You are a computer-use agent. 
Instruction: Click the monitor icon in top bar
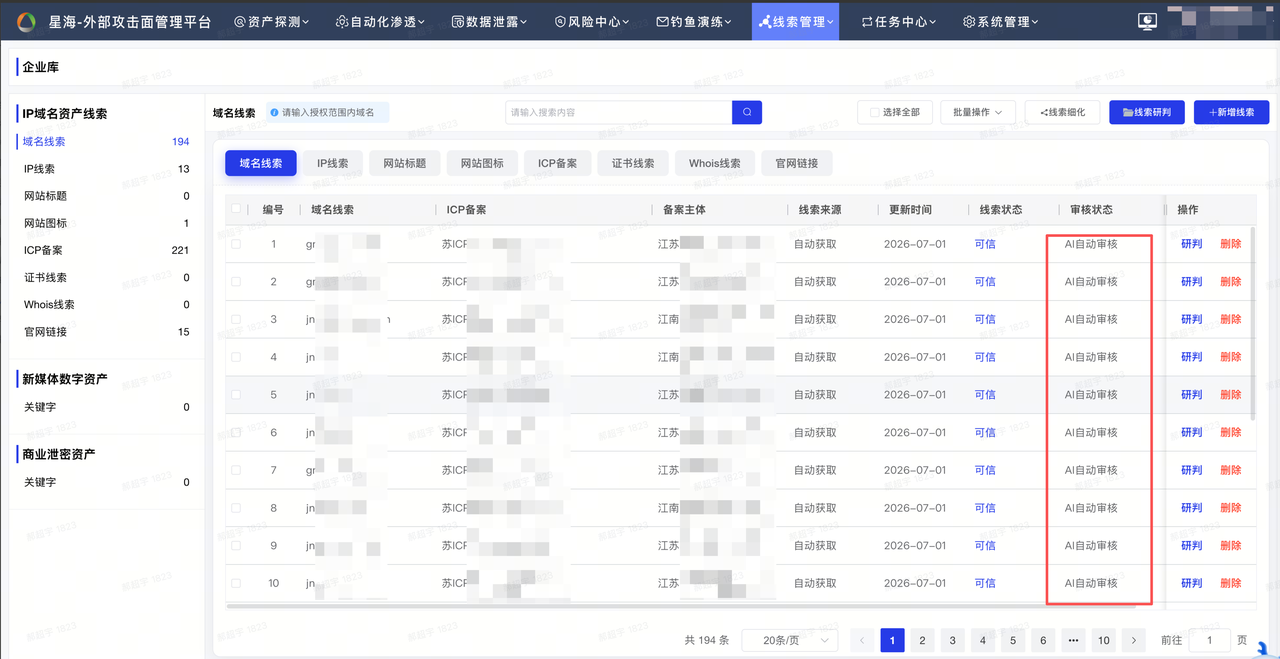tap(1147, 21)
